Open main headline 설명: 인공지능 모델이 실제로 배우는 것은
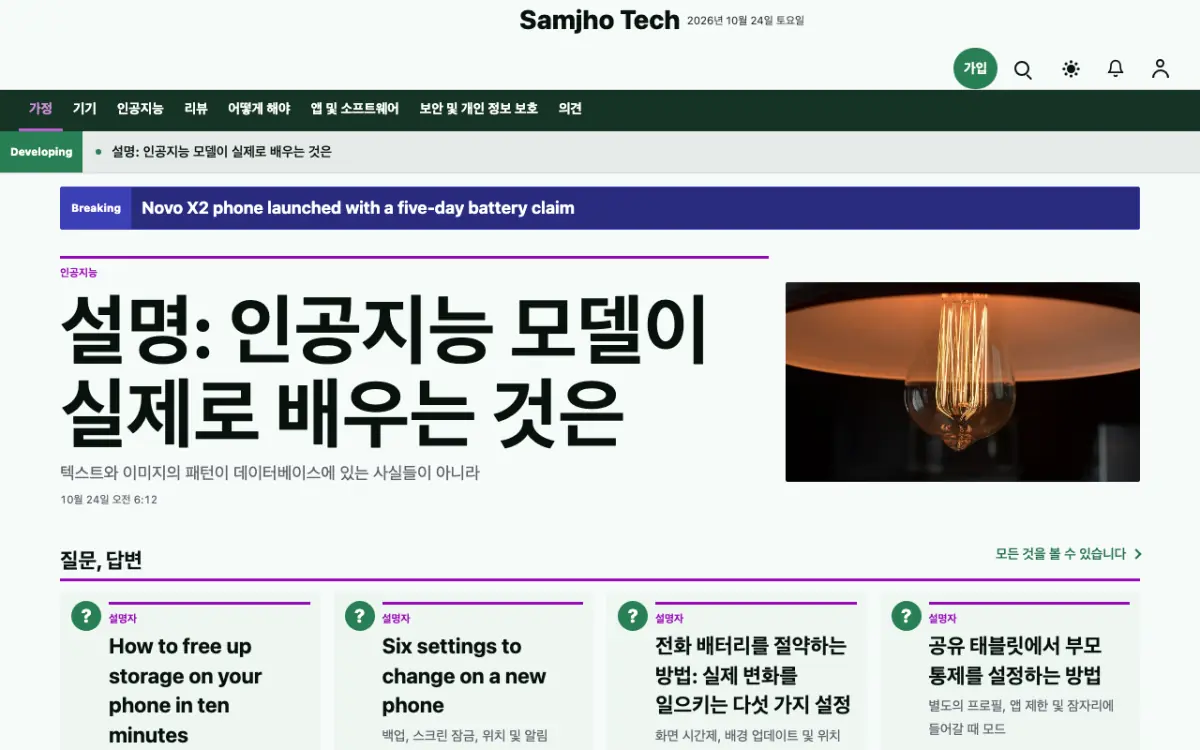This screenshot has height=750, width=1200. coord(384,372)
